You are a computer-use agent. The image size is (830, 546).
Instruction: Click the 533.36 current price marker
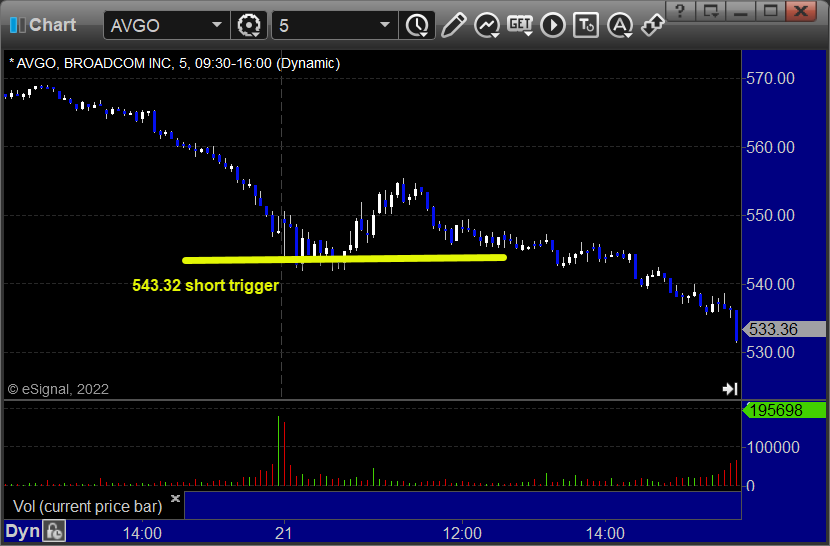784,329
